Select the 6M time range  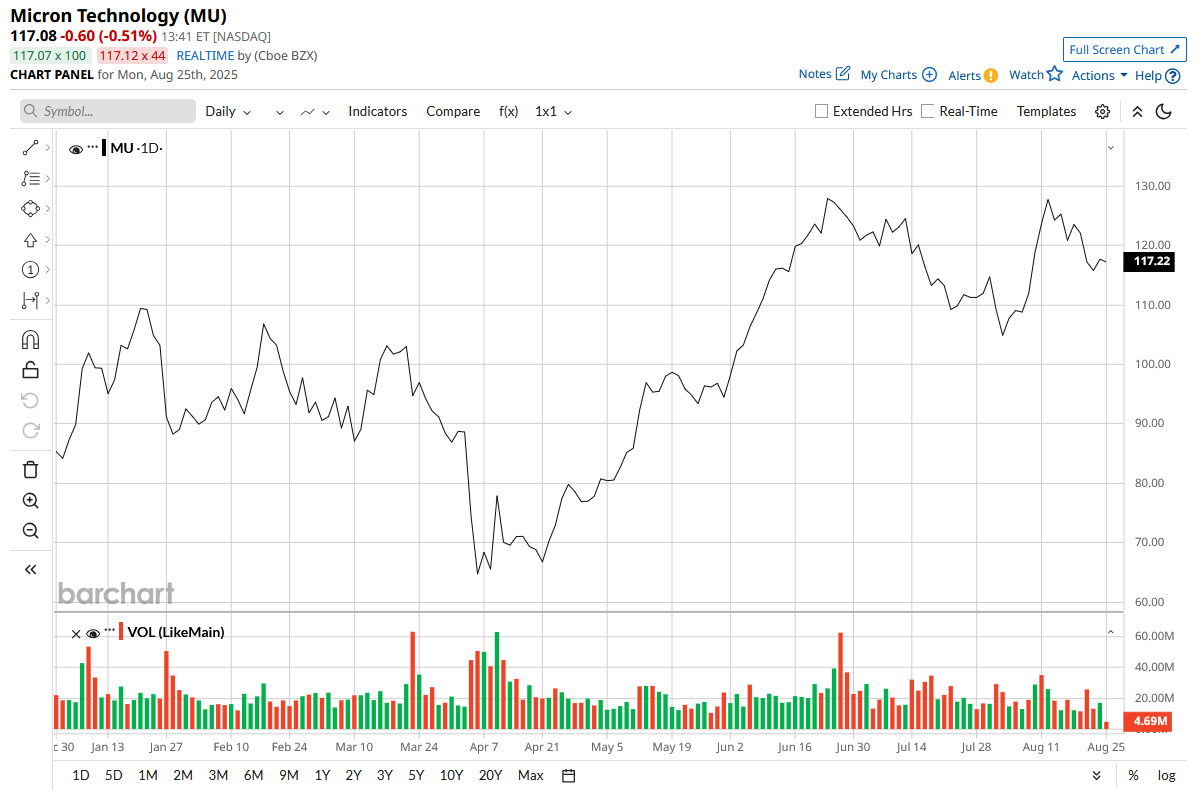pyautogui.click(x=253, y=775)
